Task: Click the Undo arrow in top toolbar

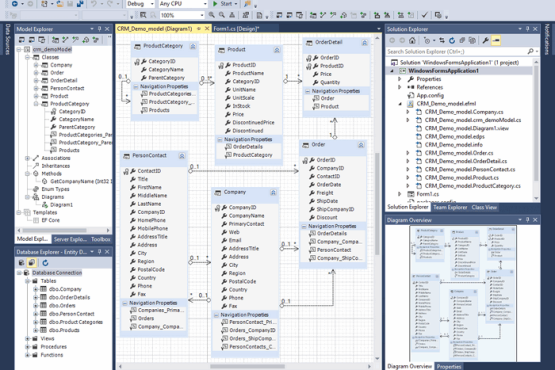Action: point(93,4)
